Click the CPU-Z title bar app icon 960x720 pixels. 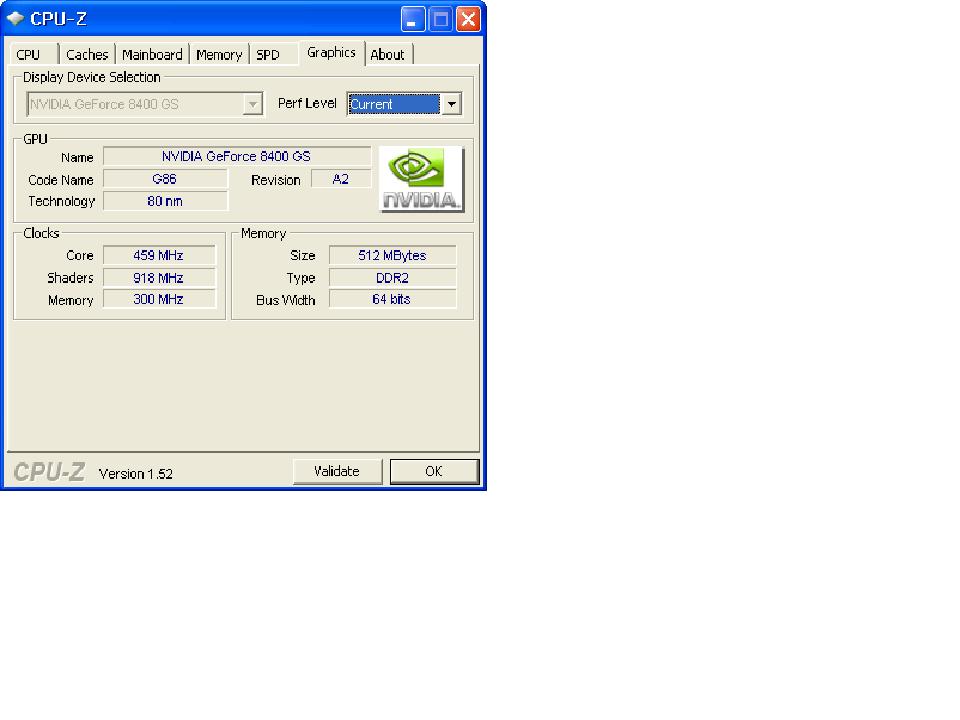15,18
